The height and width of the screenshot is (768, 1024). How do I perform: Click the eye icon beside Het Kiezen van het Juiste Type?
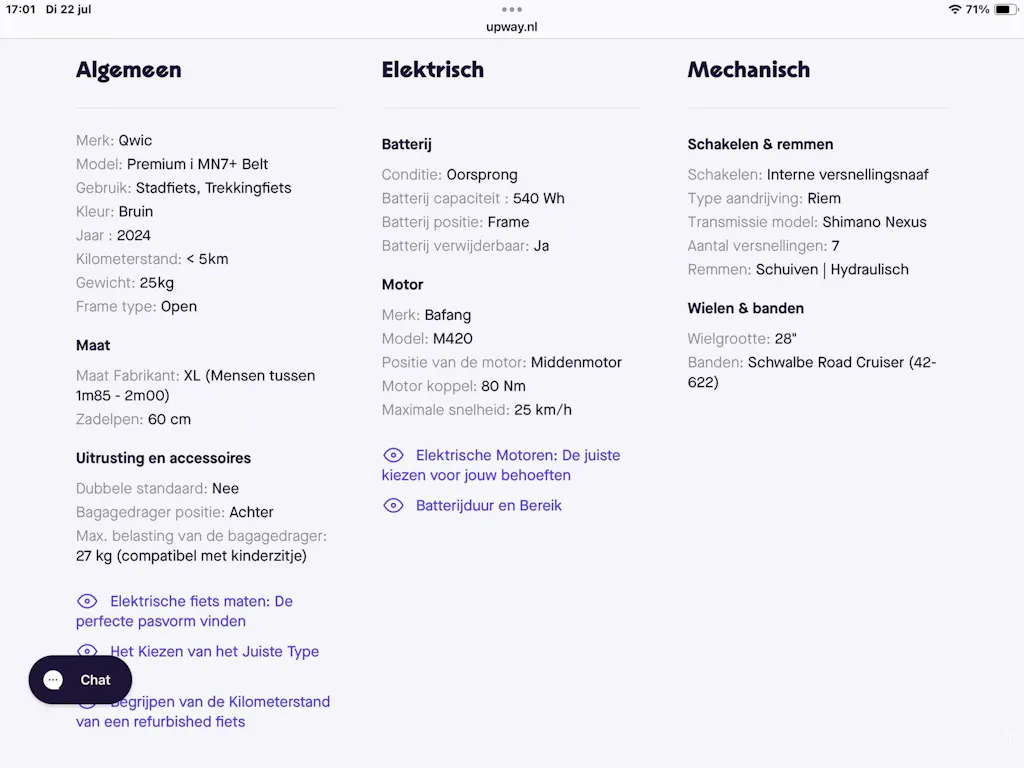[x=87, y=650]
